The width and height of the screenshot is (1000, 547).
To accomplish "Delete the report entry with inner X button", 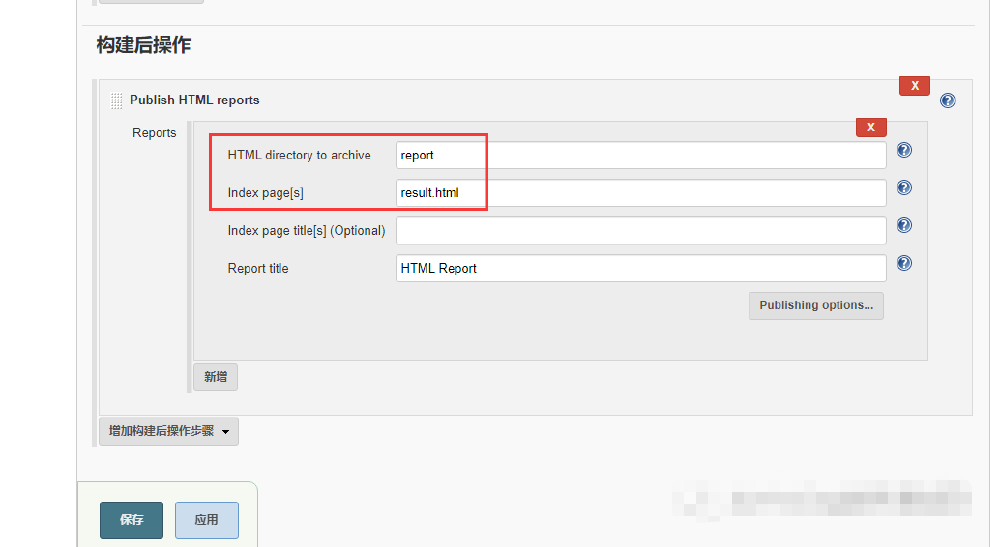I will point(871,127).
